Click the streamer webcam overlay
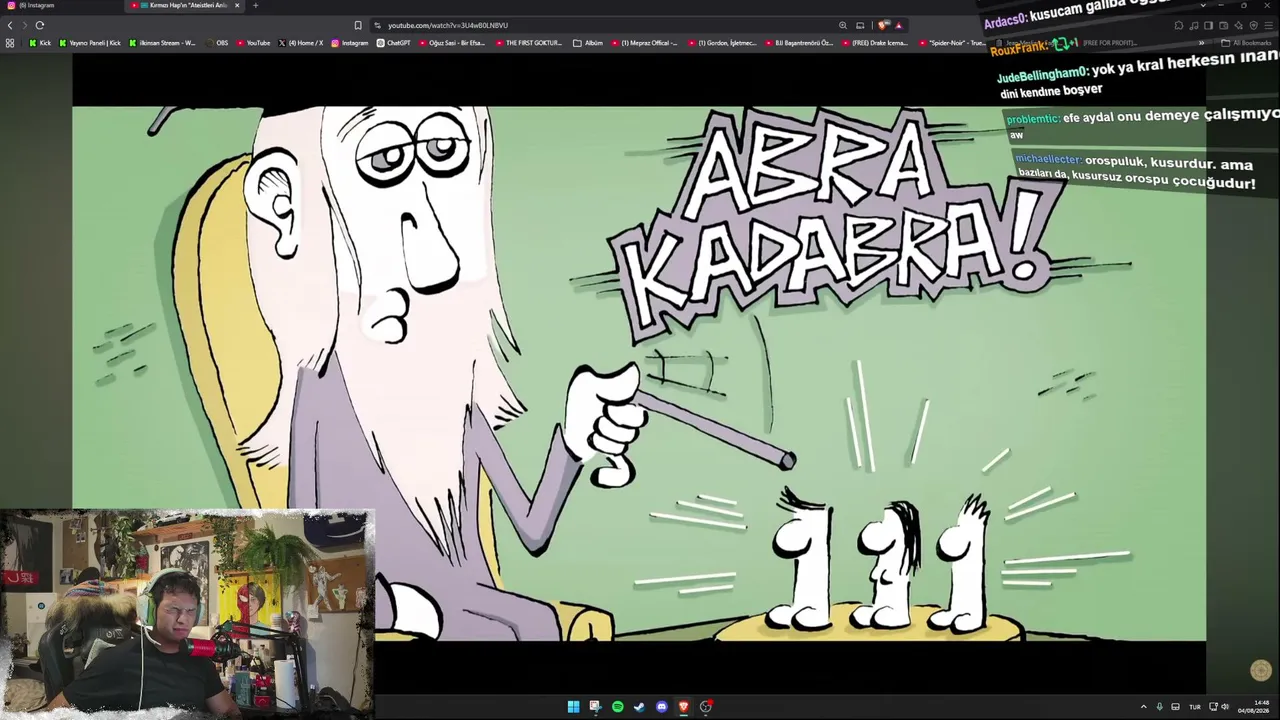This screenshot has width=1280, height=720. pos(187,614)
